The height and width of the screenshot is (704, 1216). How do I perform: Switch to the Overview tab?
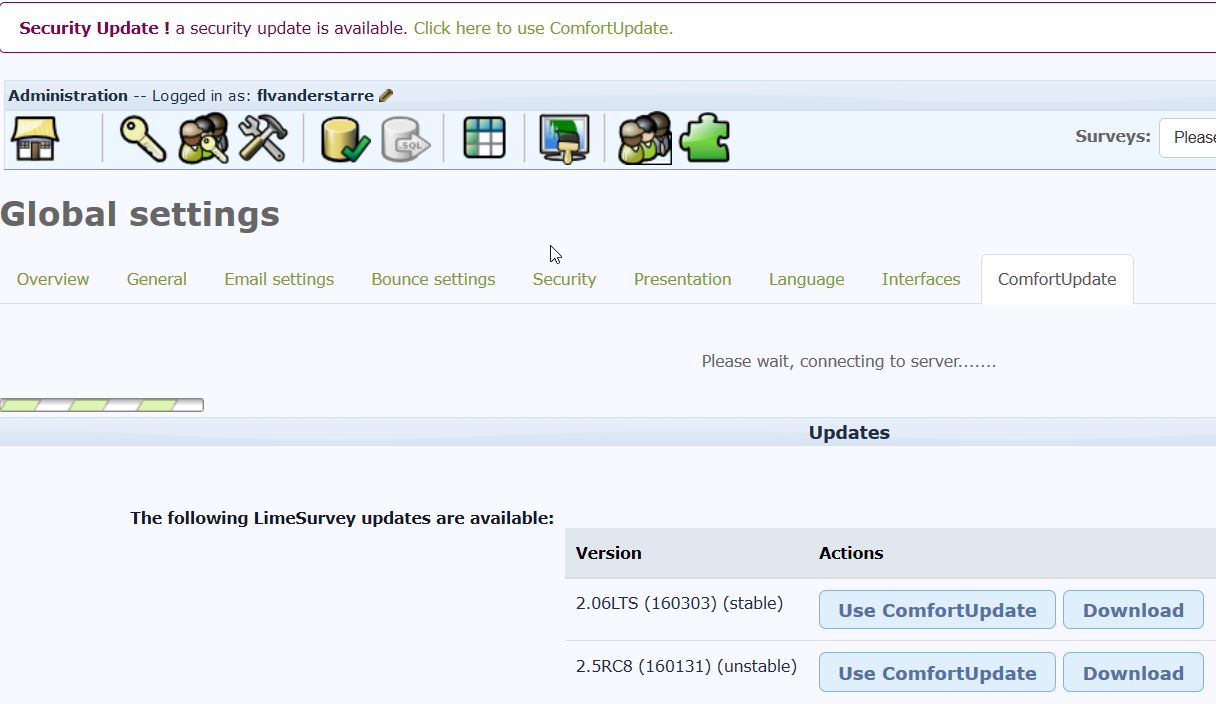(x=53, y=279)
